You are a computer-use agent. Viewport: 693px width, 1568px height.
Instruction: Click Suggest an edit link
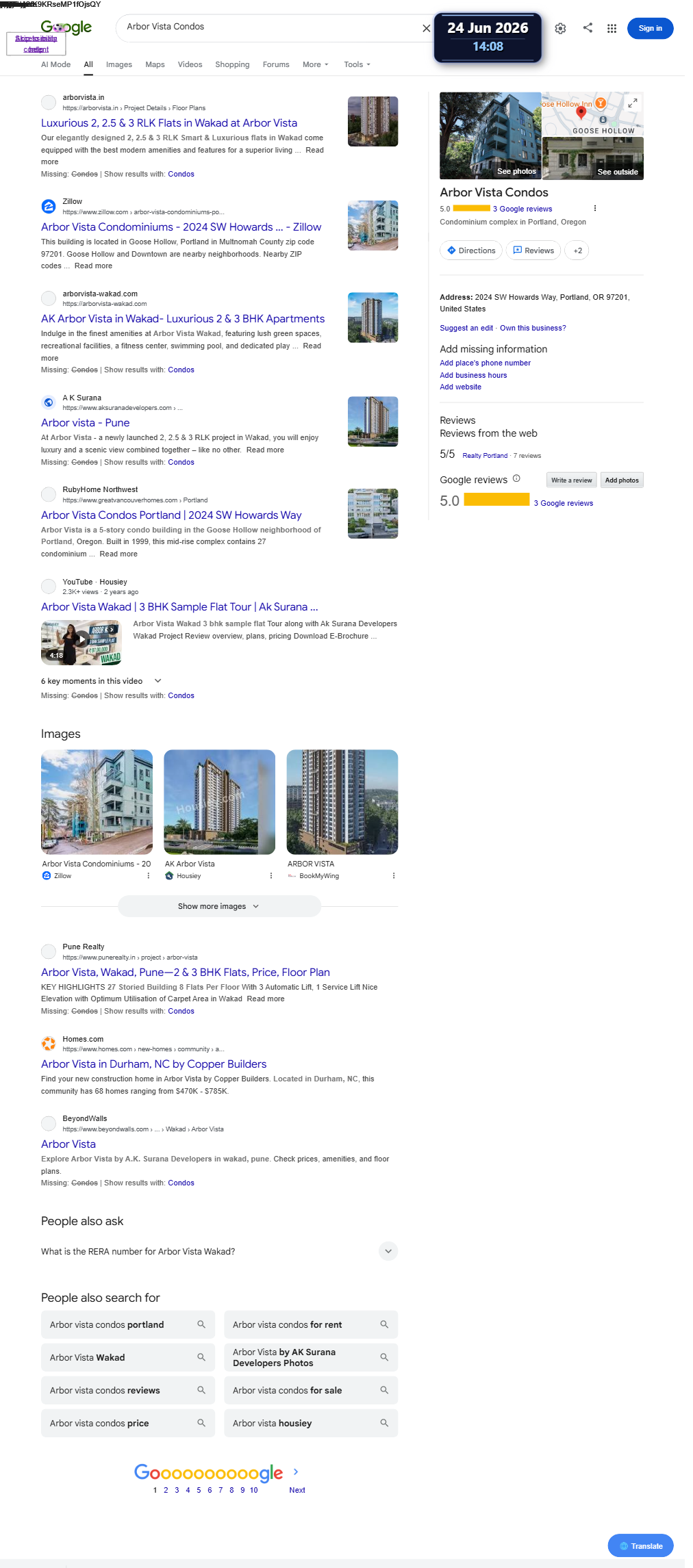pyautogui.click(x=466, y=328)
